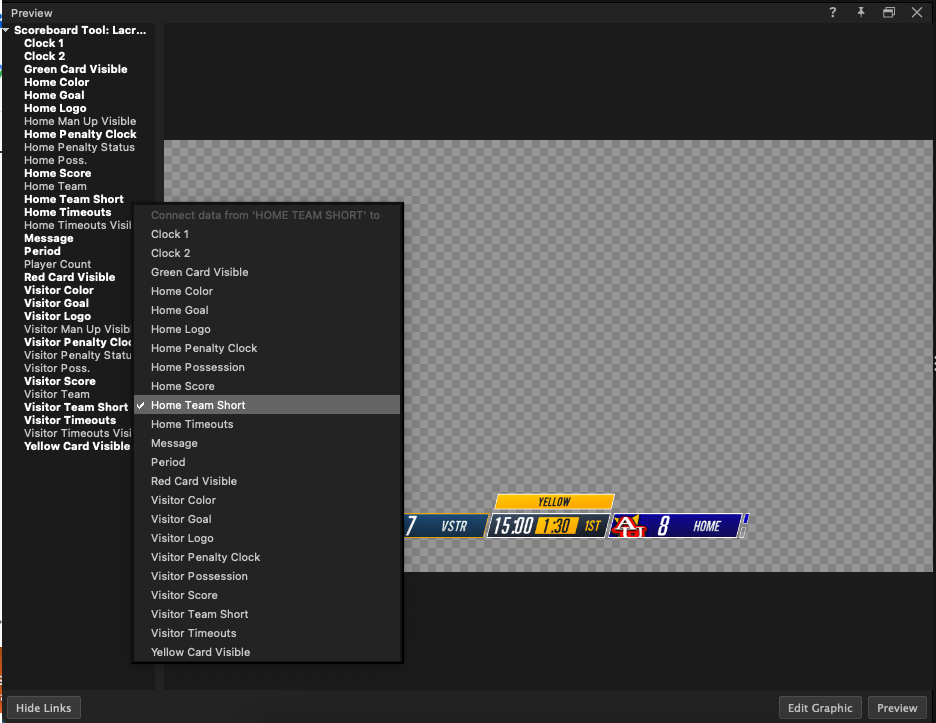Choose 'Home Possession' from the connect menu
This screenshot has width=936, height=723.
click(x=267, y=367)
